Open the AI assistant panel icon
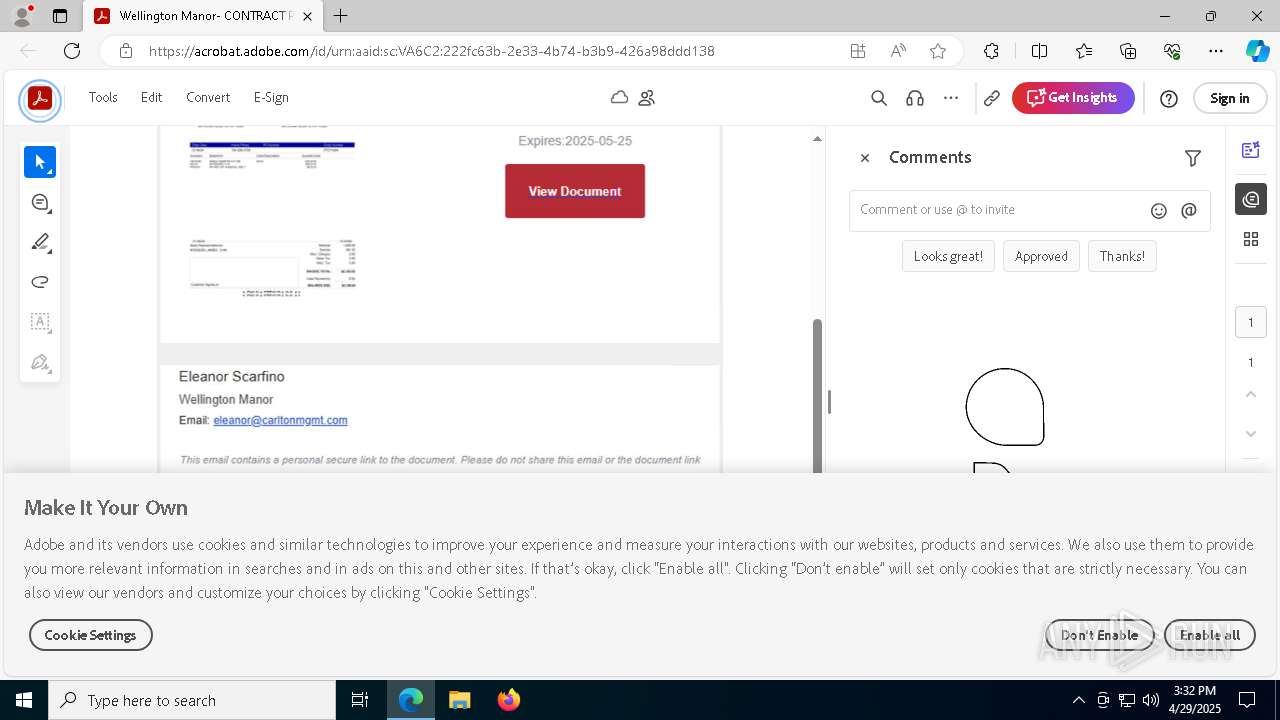Screen dimensions: 1280x720 [1250, 150]
